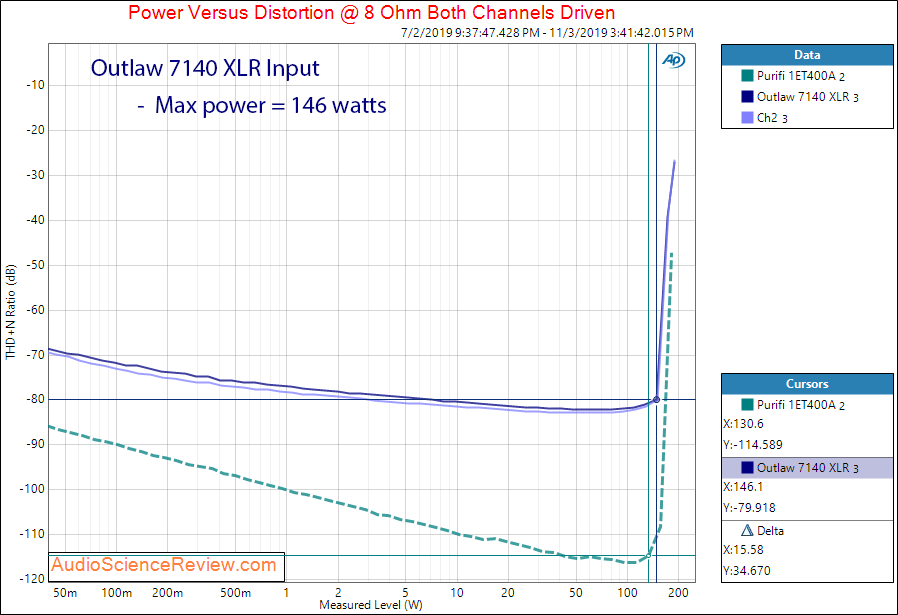Click the Outlaw 7140 XLR swatch in Cursors panel
The width and height of the screenshot is (898, 615).
click(x=747, y=467)
